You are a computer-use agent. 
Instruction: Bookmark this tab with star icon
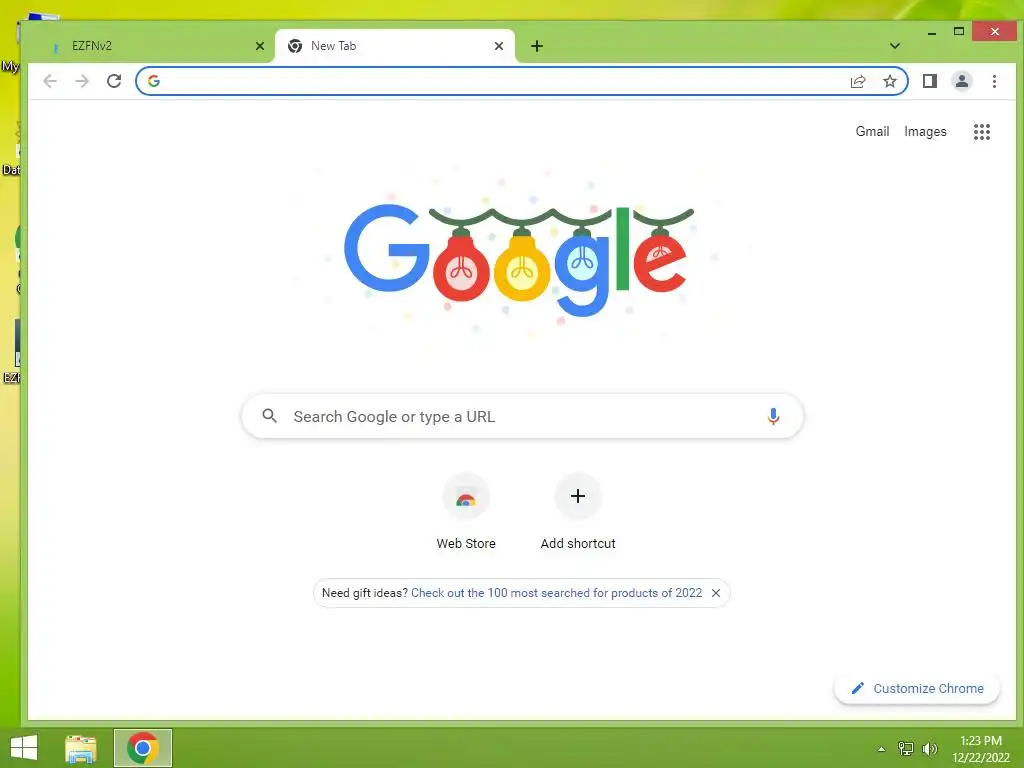[x=889, y=81]
